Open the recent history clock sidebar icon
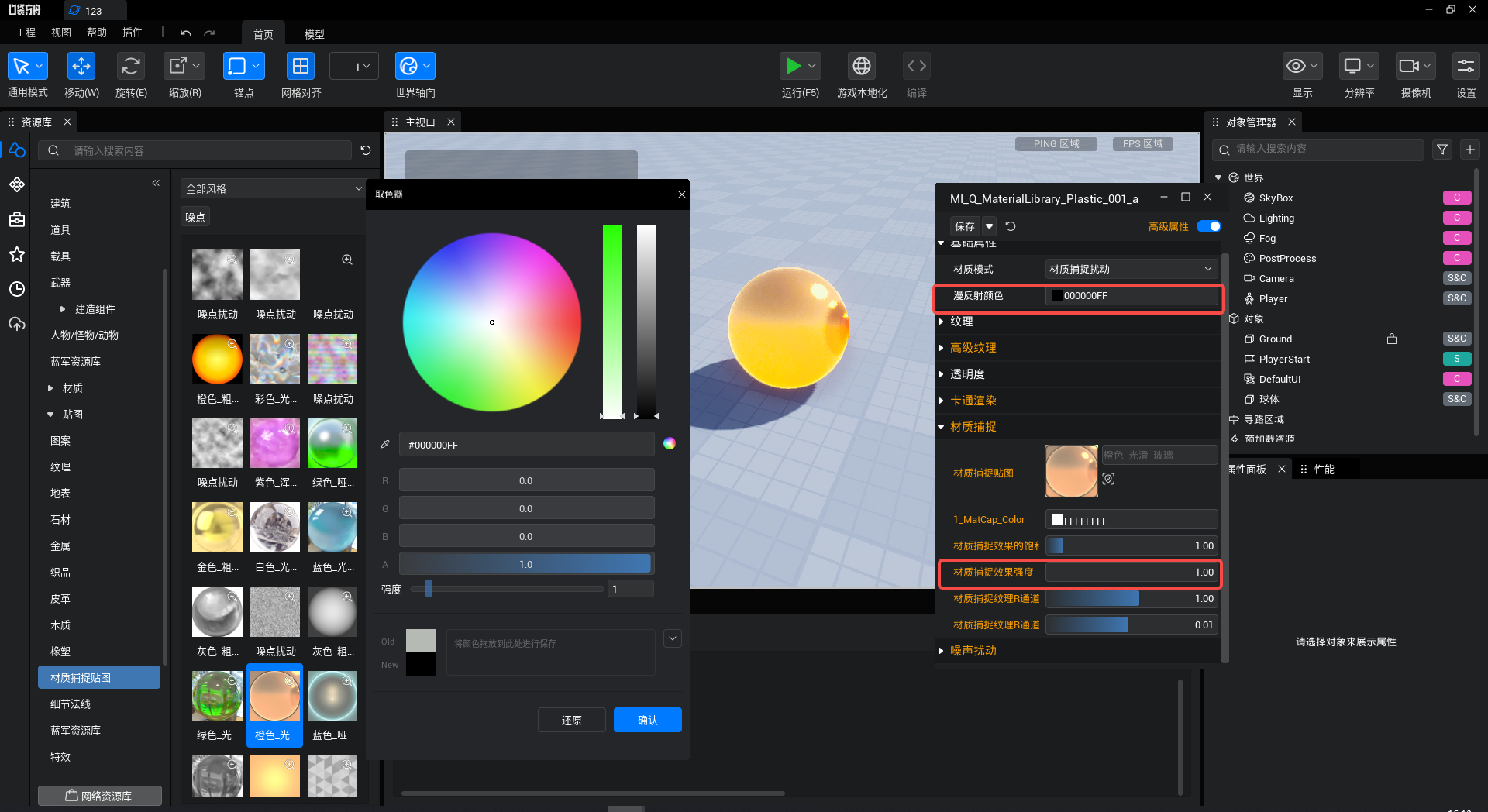This screenshot has width=1488, height=812. [17, 289]
